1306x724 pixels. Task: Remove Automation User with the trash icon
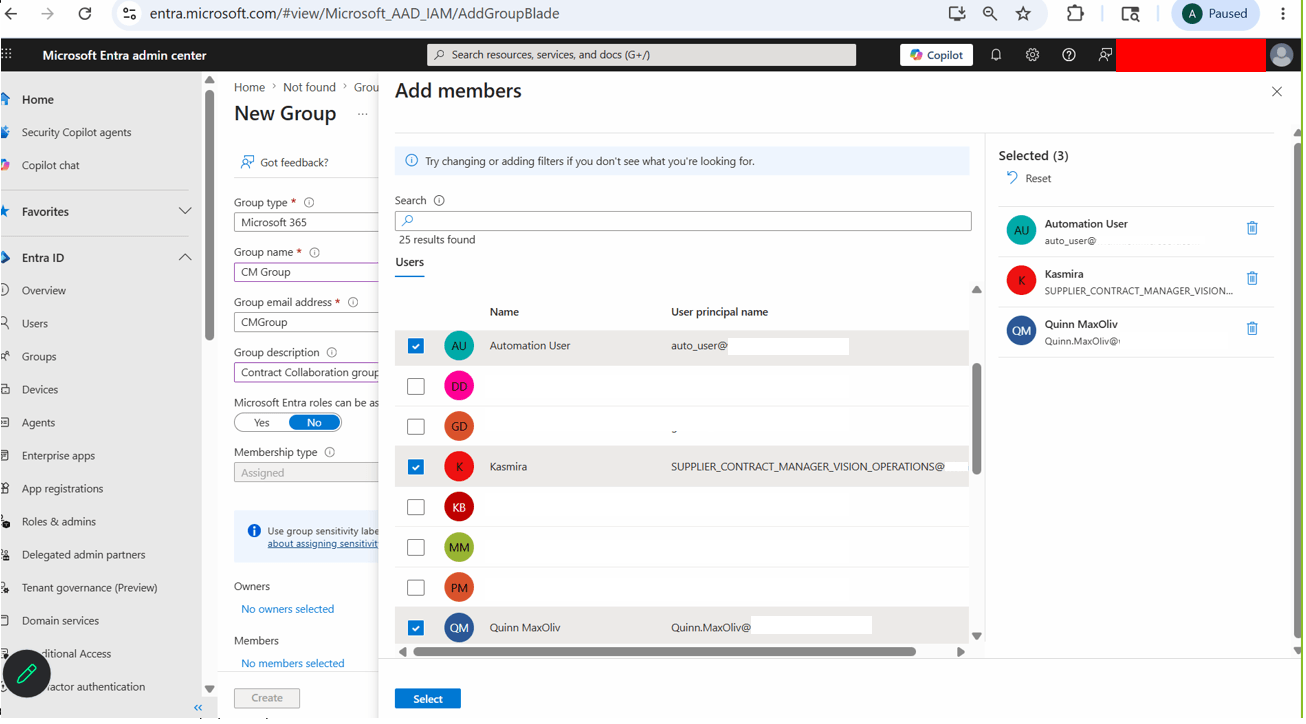[x=1252, y=228]
